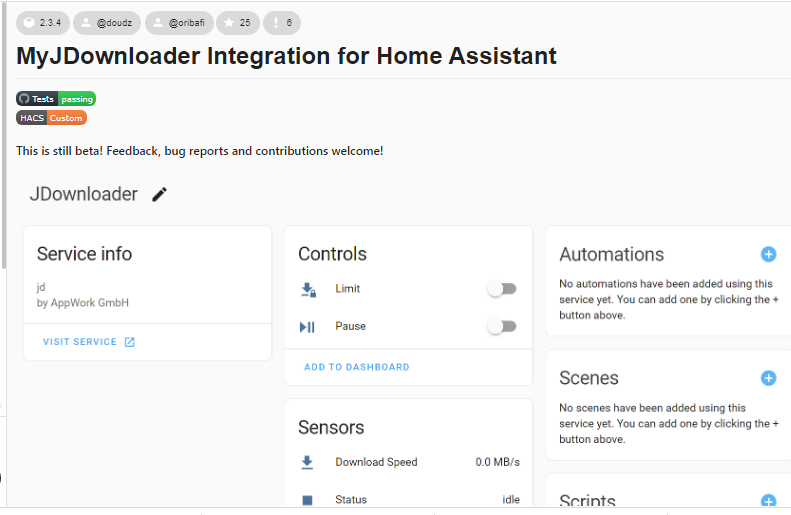Enable the Pause switch
Screen dimensions: 791x515
(x=502, y=326)
